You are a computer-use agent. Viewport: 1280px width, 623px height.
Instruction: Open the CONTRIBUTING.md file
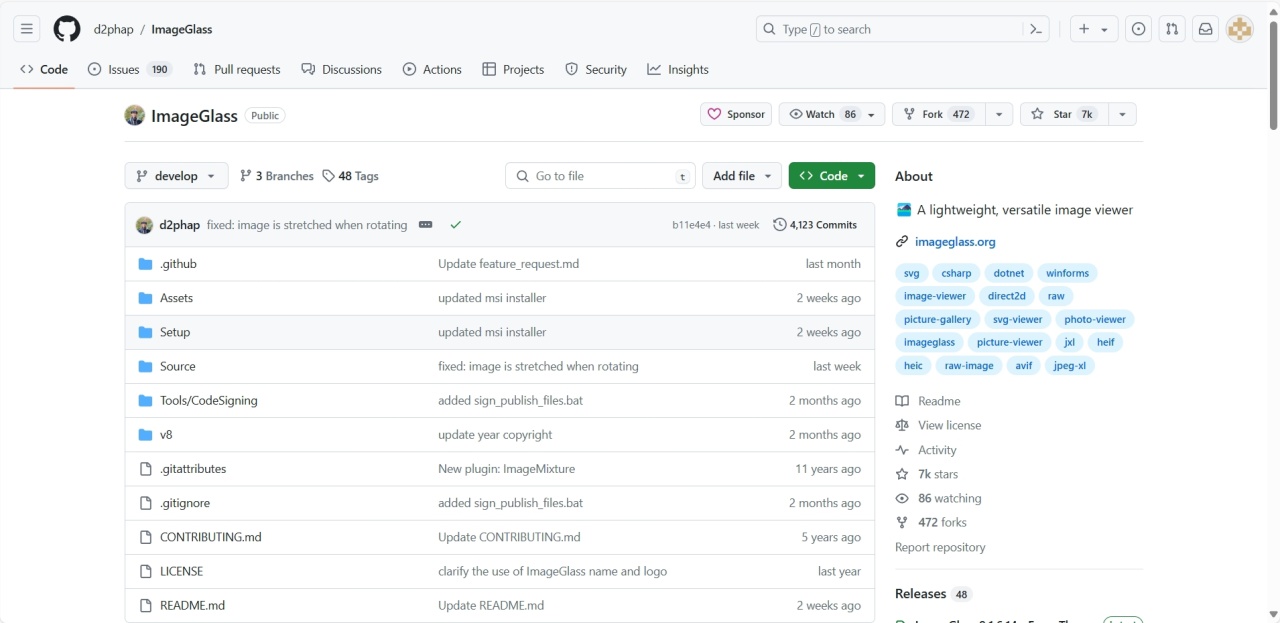coord(211,537)
